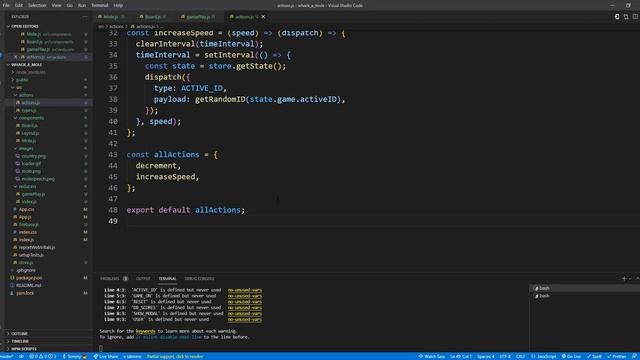This screenshot has width=640, height=360.
Task: Open the File menu
Action: tap(6, 5)
